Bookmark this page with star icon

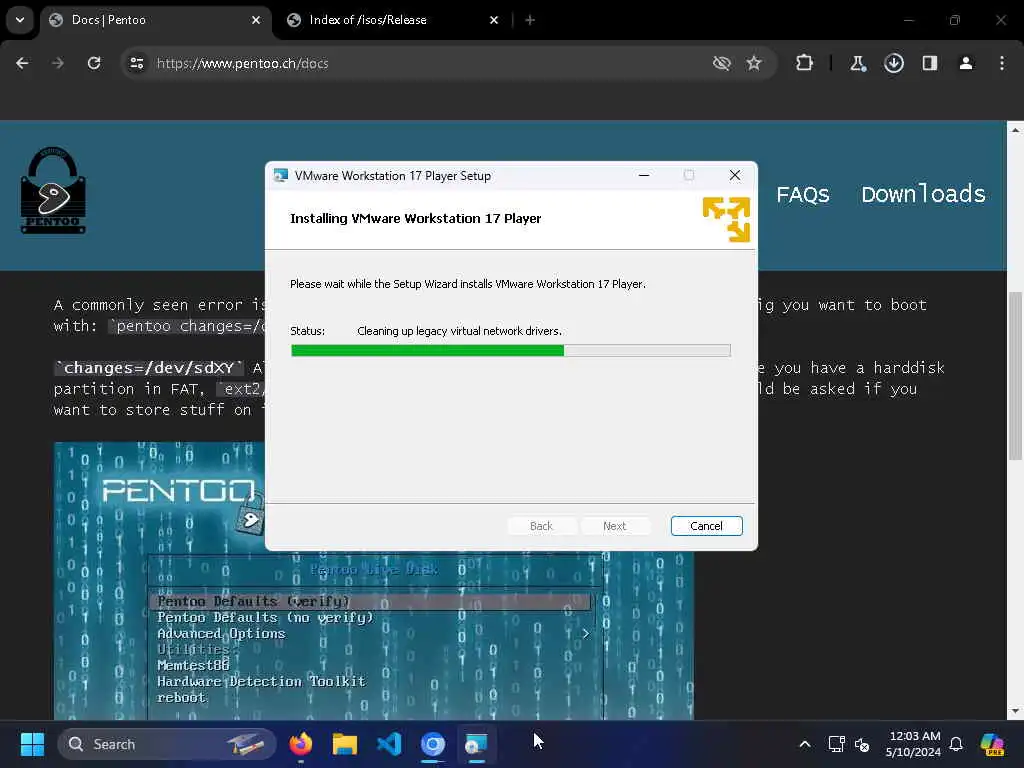click(754, 63)
